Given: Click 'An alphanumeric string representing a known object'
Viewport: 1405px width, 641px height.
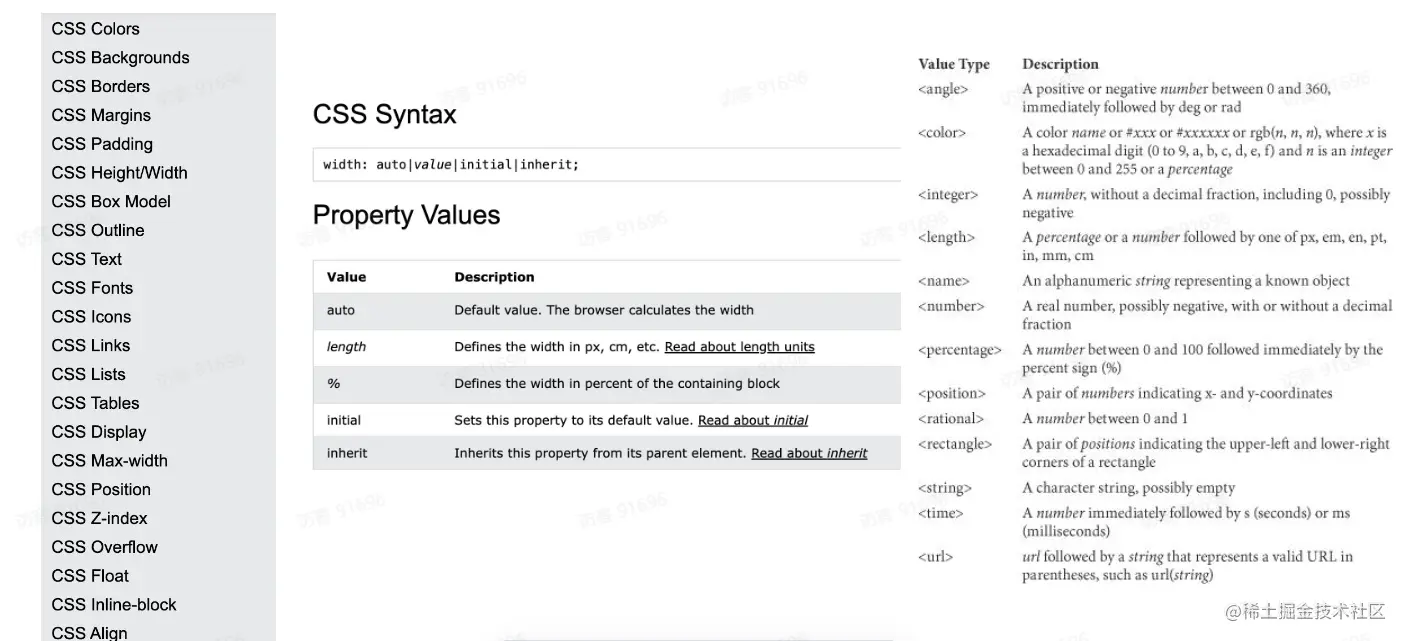Looking at the screenshot, I should click(1186, 281).
